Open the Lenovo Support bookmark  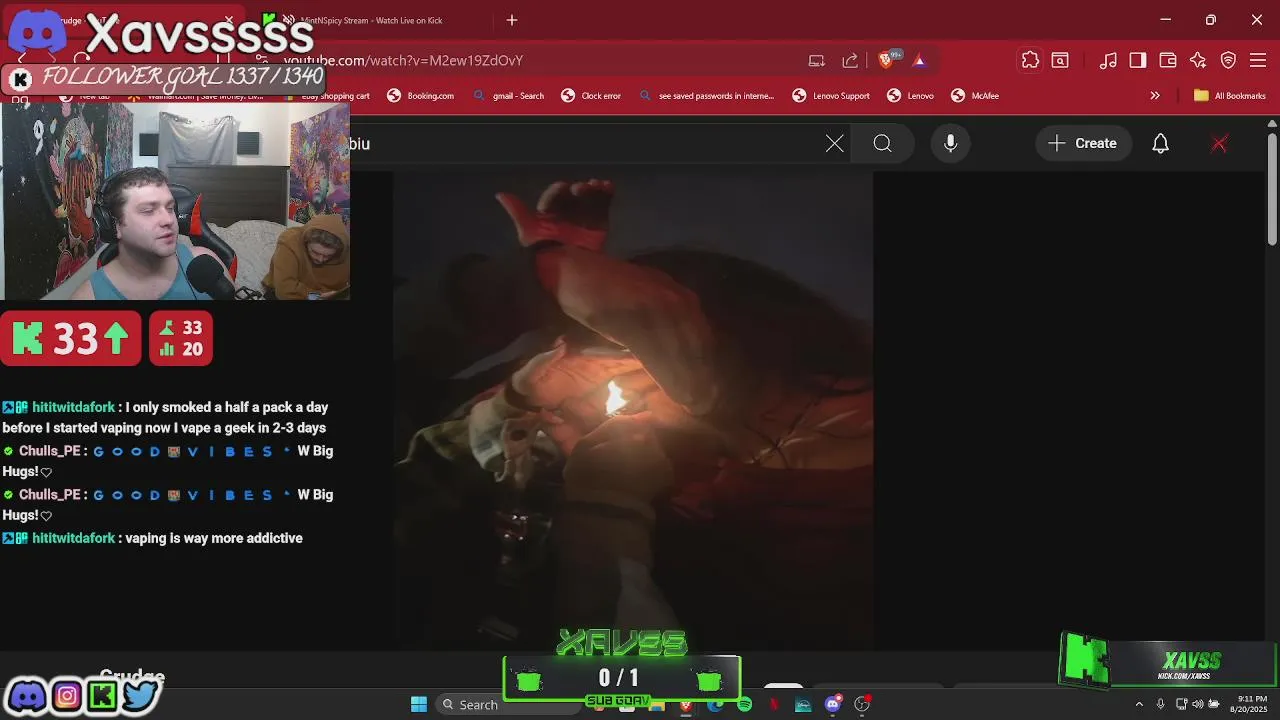831,95
